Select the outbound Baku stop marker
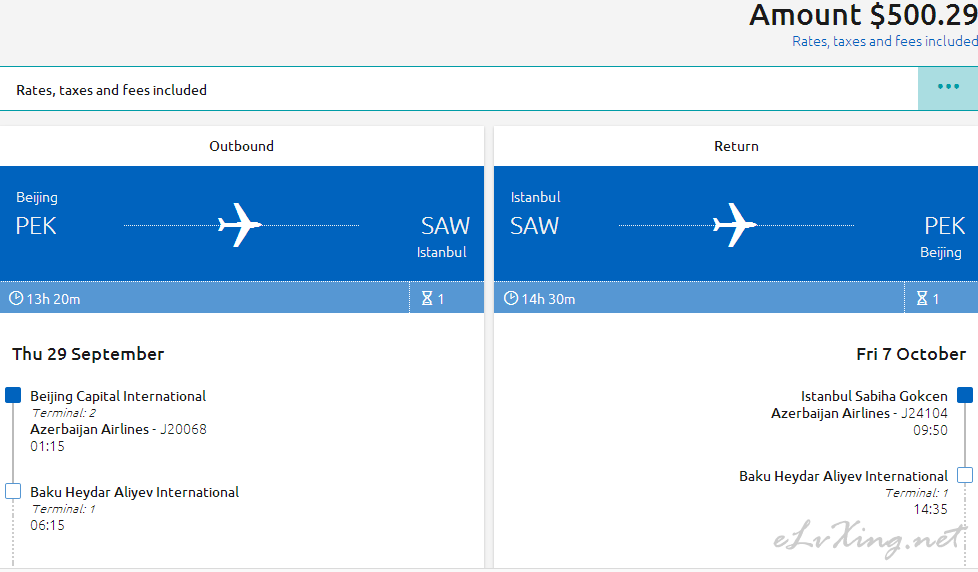 13,491
